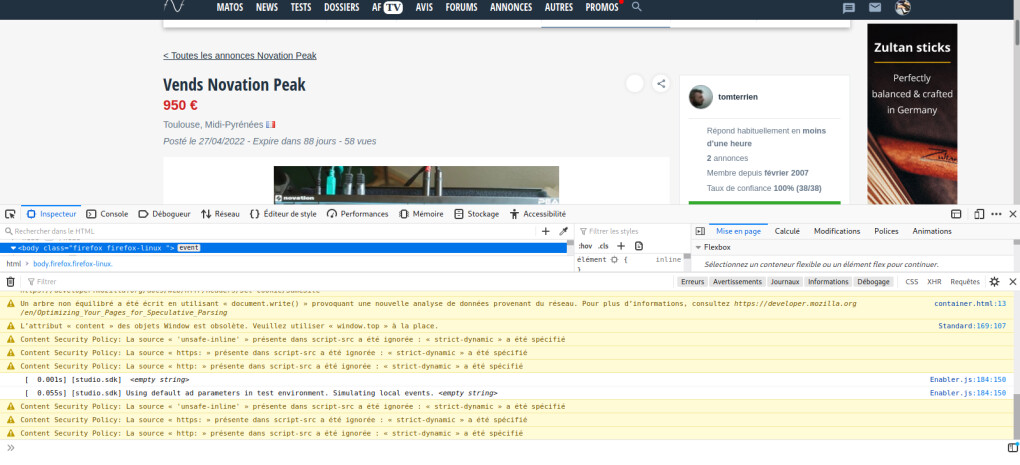Enable the XHR console filter
The height and width of the screenshot is (465, 1020).
tap(934, 282)
